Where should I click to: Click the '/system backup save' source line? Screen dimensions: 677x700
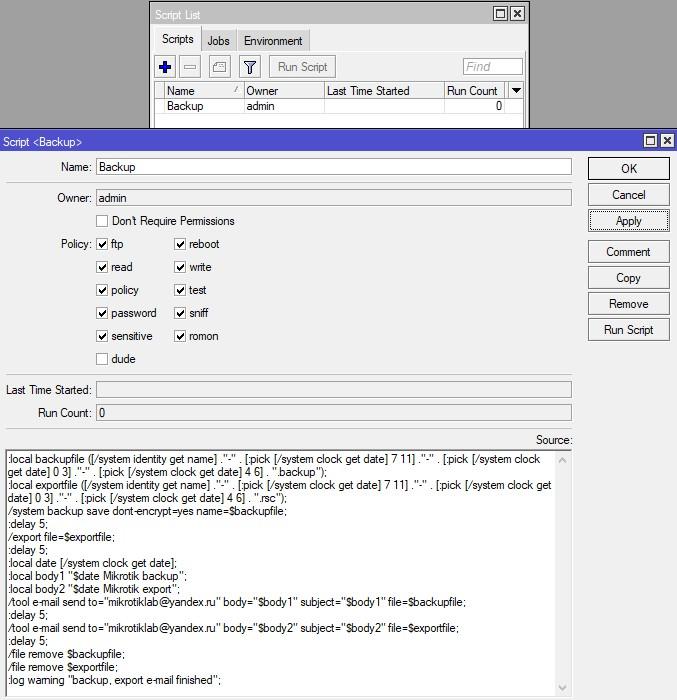(x=147, y=511)
